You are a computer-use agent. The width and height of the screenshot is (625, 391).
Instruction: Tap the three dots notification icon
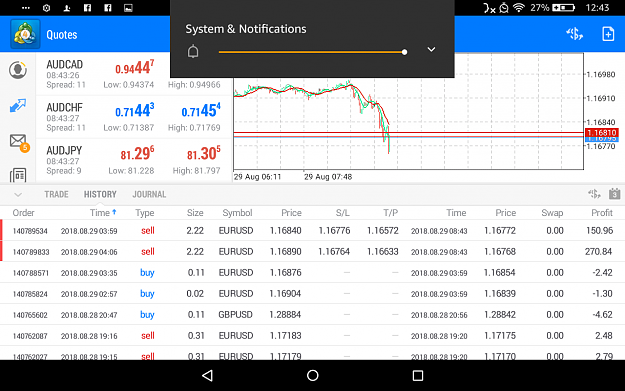pos(26,8)
